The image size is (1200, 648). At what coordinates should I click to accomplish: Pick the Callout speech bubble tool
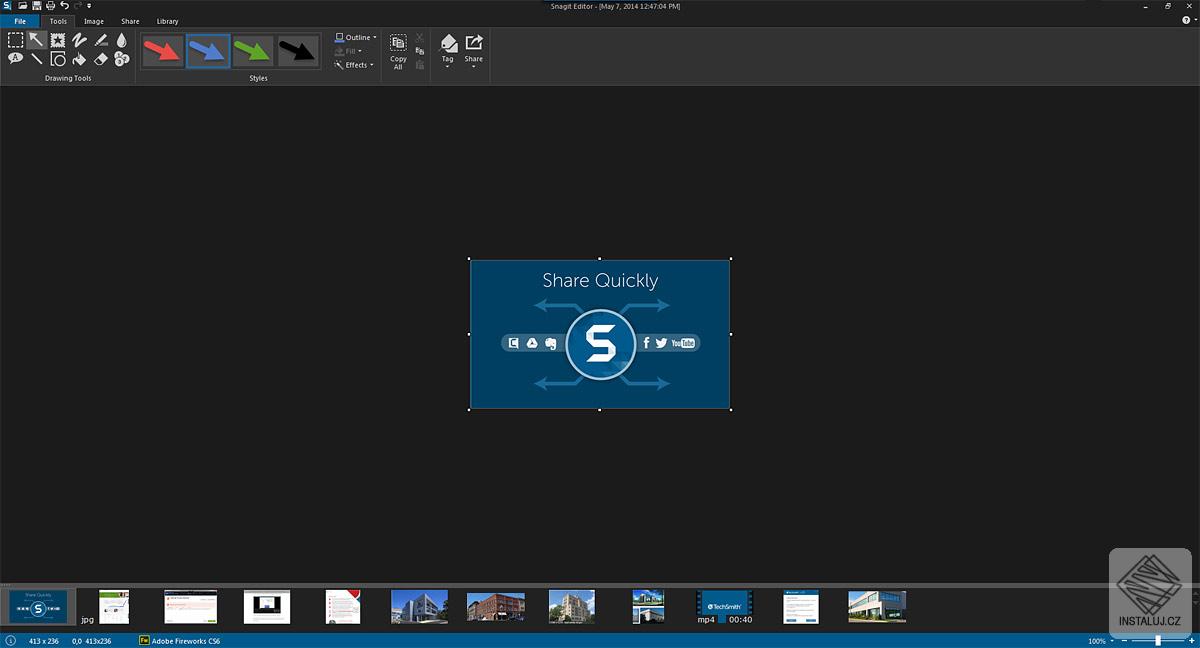tap(16, 59)
